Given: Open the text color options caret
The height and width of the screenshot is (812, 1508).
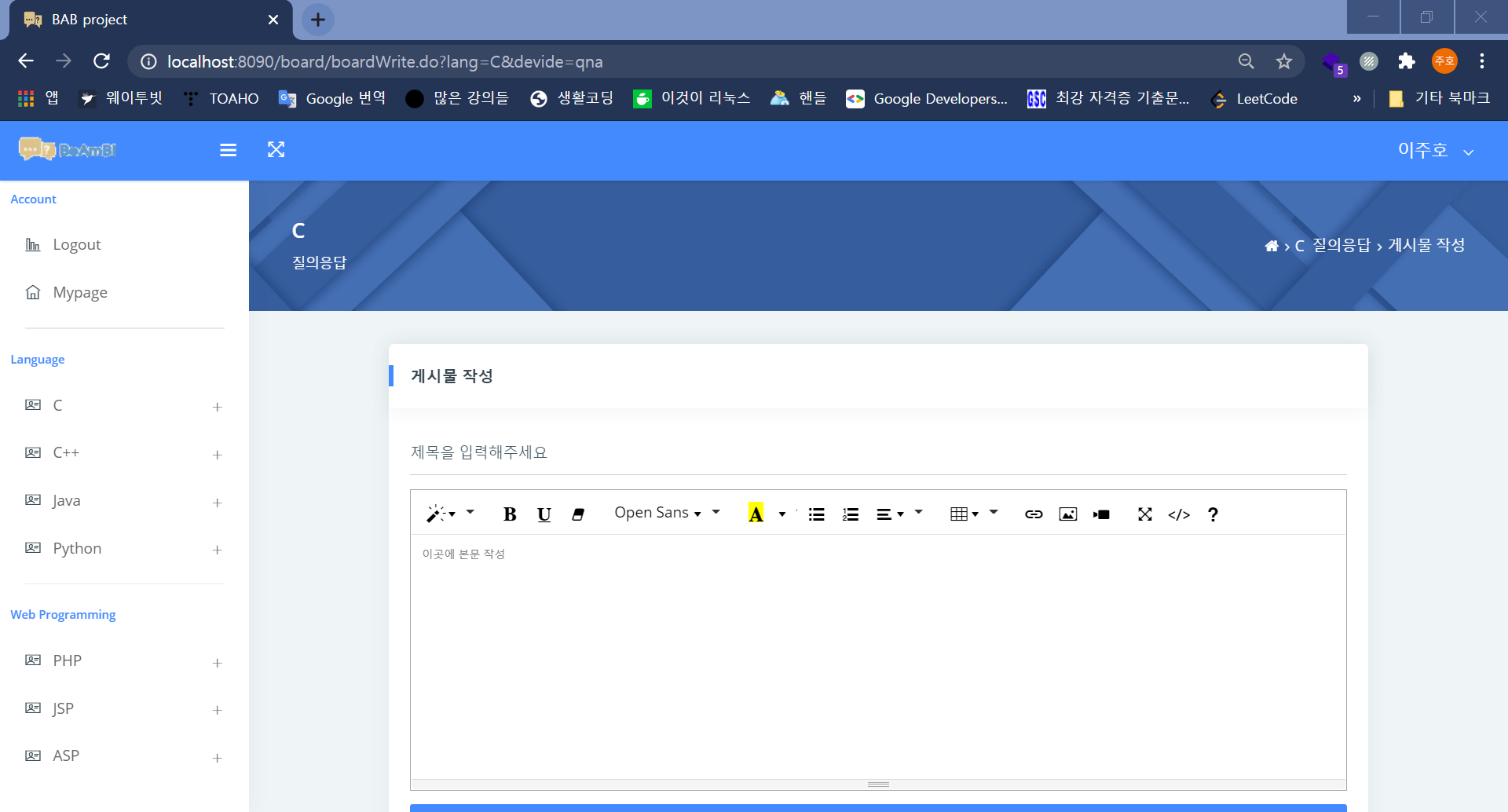Looking at the screenshot, I should [x=782, y=514].
